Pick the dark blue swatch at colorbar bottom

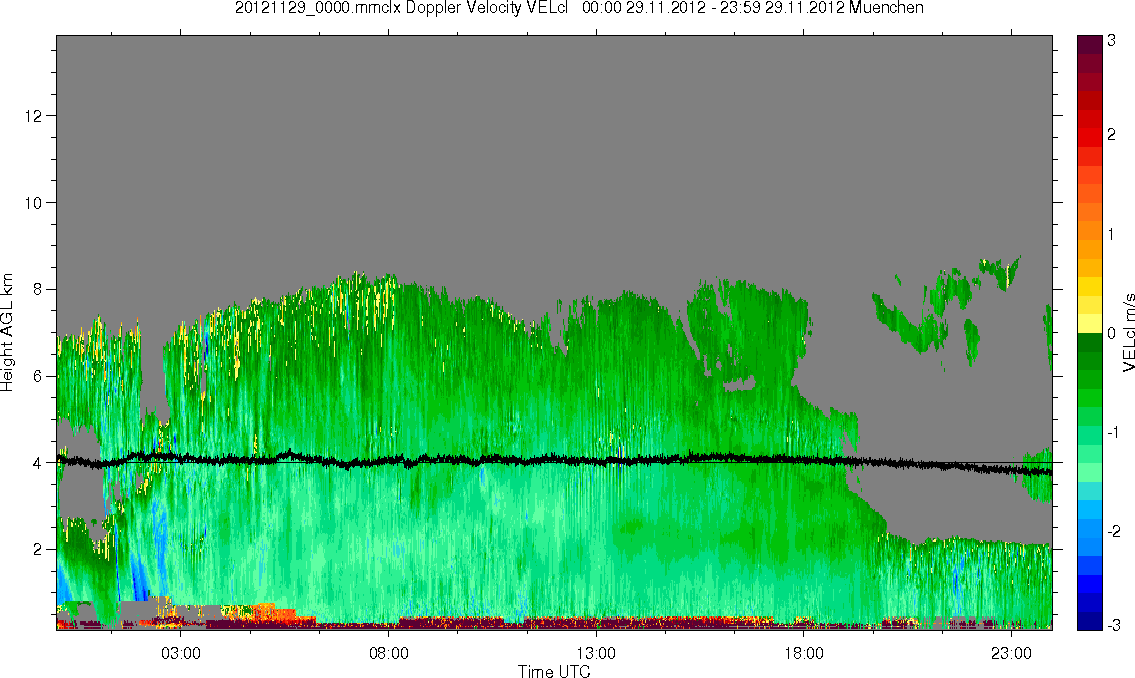(x=1090, y=621)
